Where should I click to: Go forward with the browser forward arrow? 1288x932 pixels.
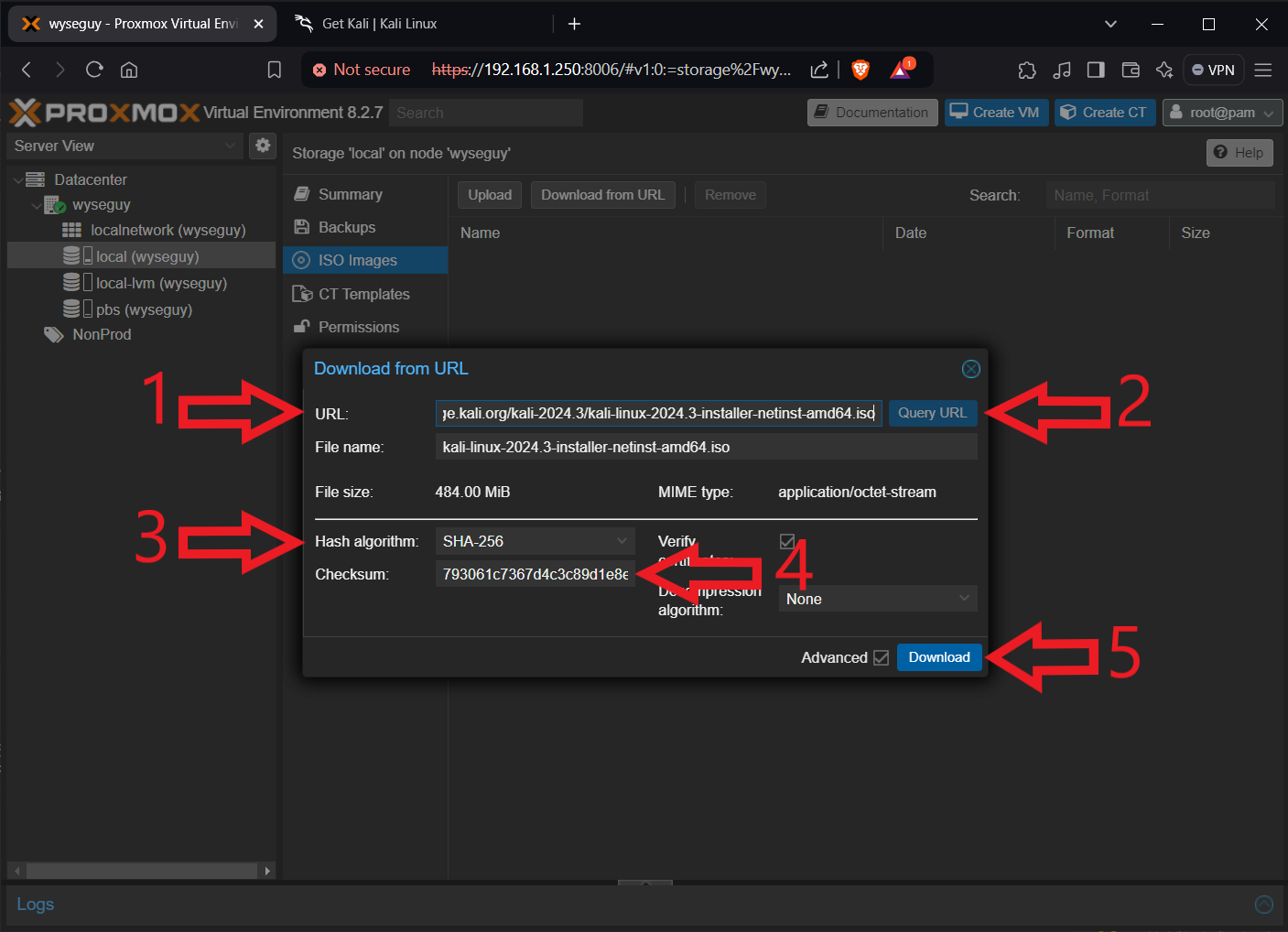coord(60,70)
